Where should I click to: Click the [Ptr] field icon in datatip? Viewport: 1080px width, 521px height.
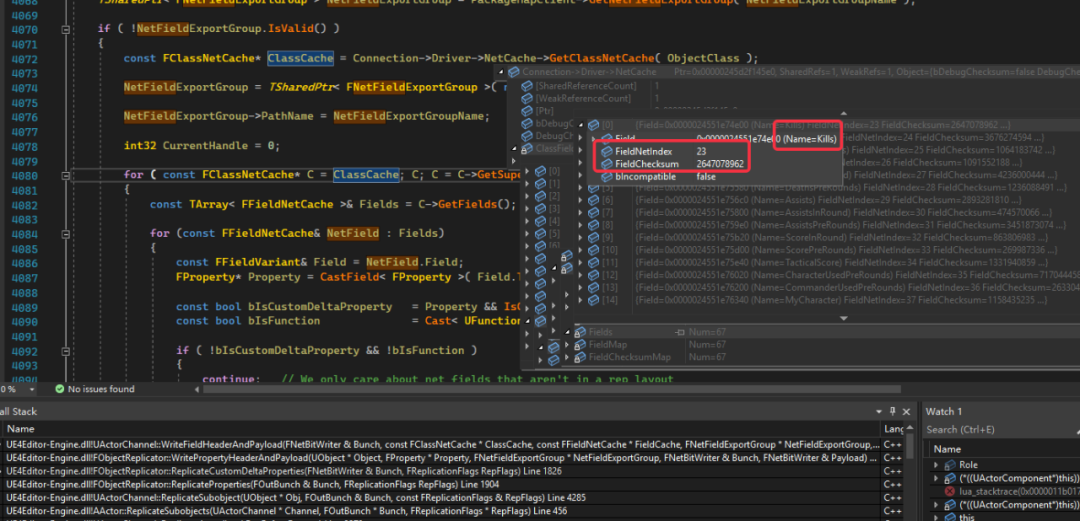pyautogui.click(x=528, y=111)
